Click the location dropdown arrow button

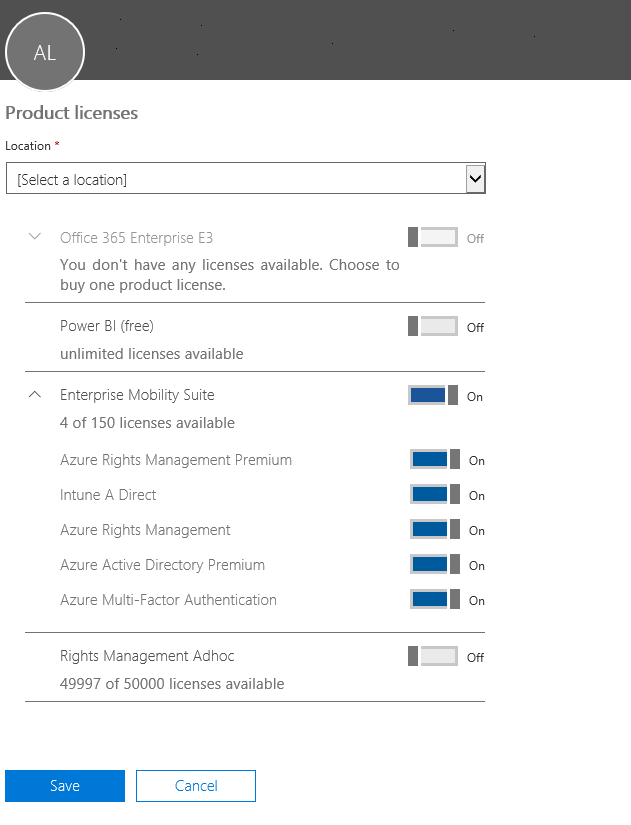[475, 179]
